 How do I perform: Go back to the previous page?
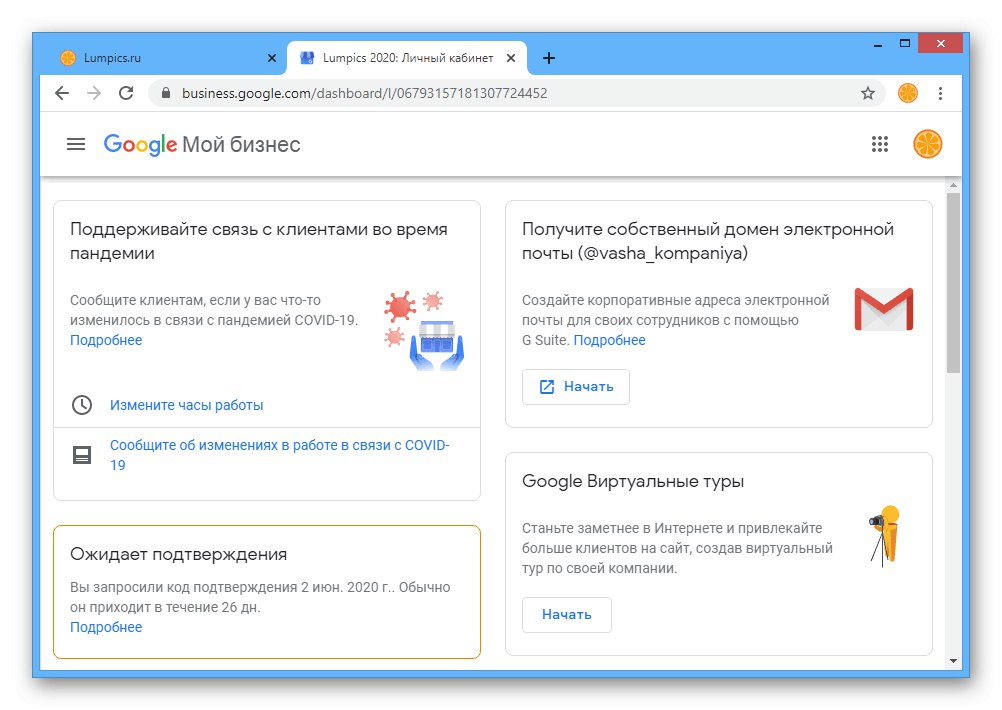62,93
